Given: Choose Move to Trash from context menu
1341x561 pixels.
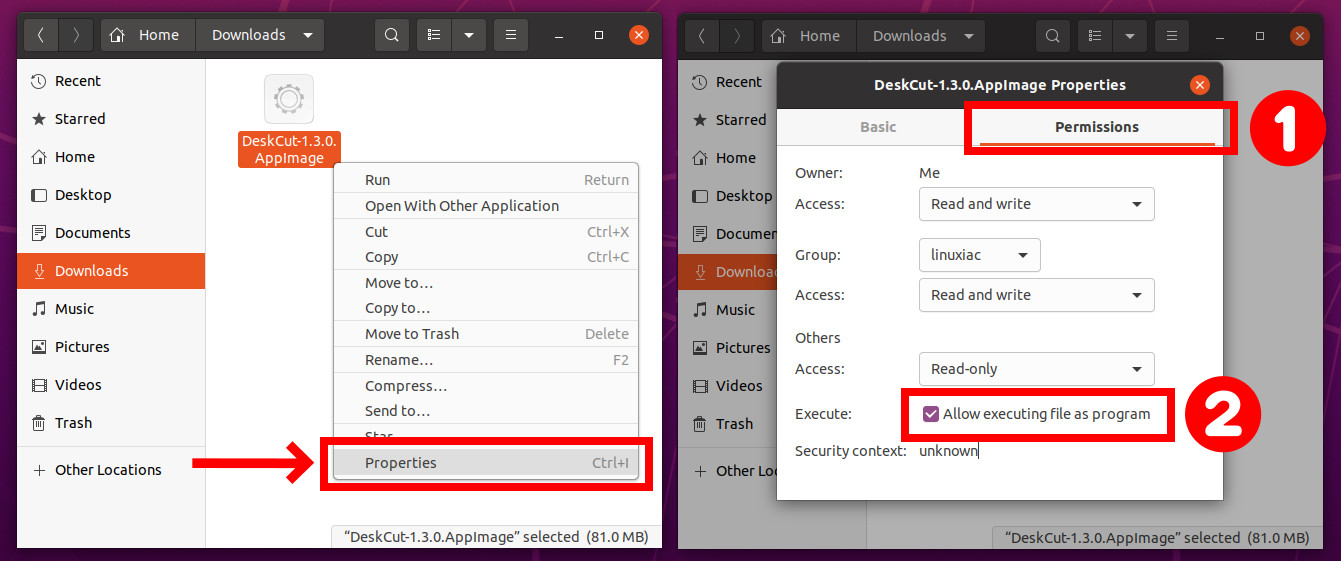Looking at the screenshot, I should point(485,334).
